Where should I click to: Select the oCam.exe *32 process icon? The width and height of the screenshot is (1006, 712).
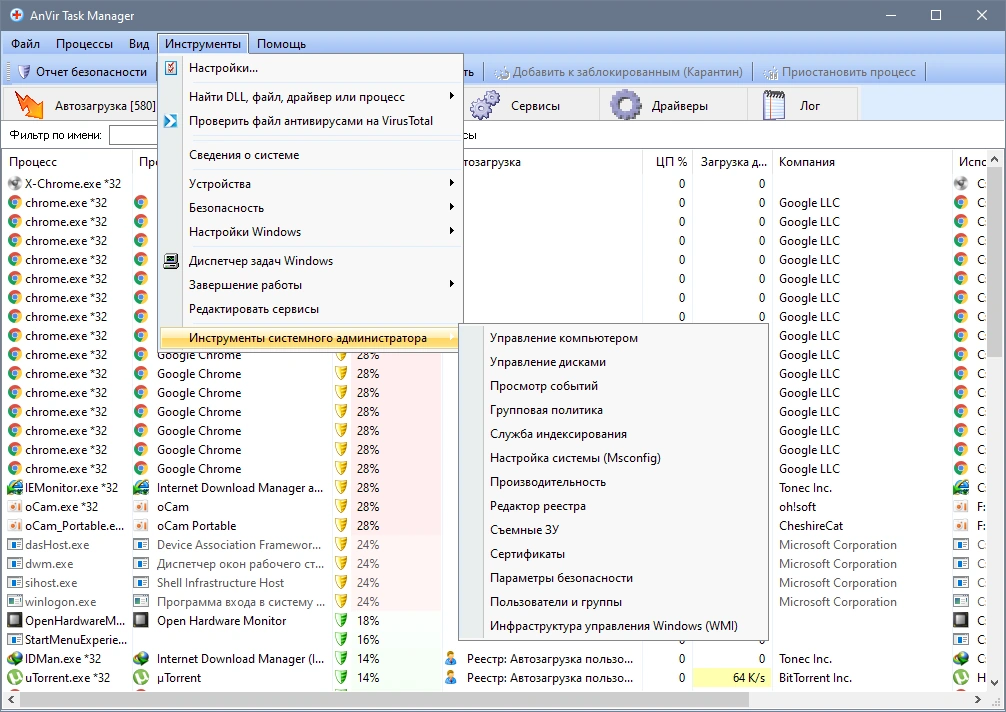tap(15, 507)
